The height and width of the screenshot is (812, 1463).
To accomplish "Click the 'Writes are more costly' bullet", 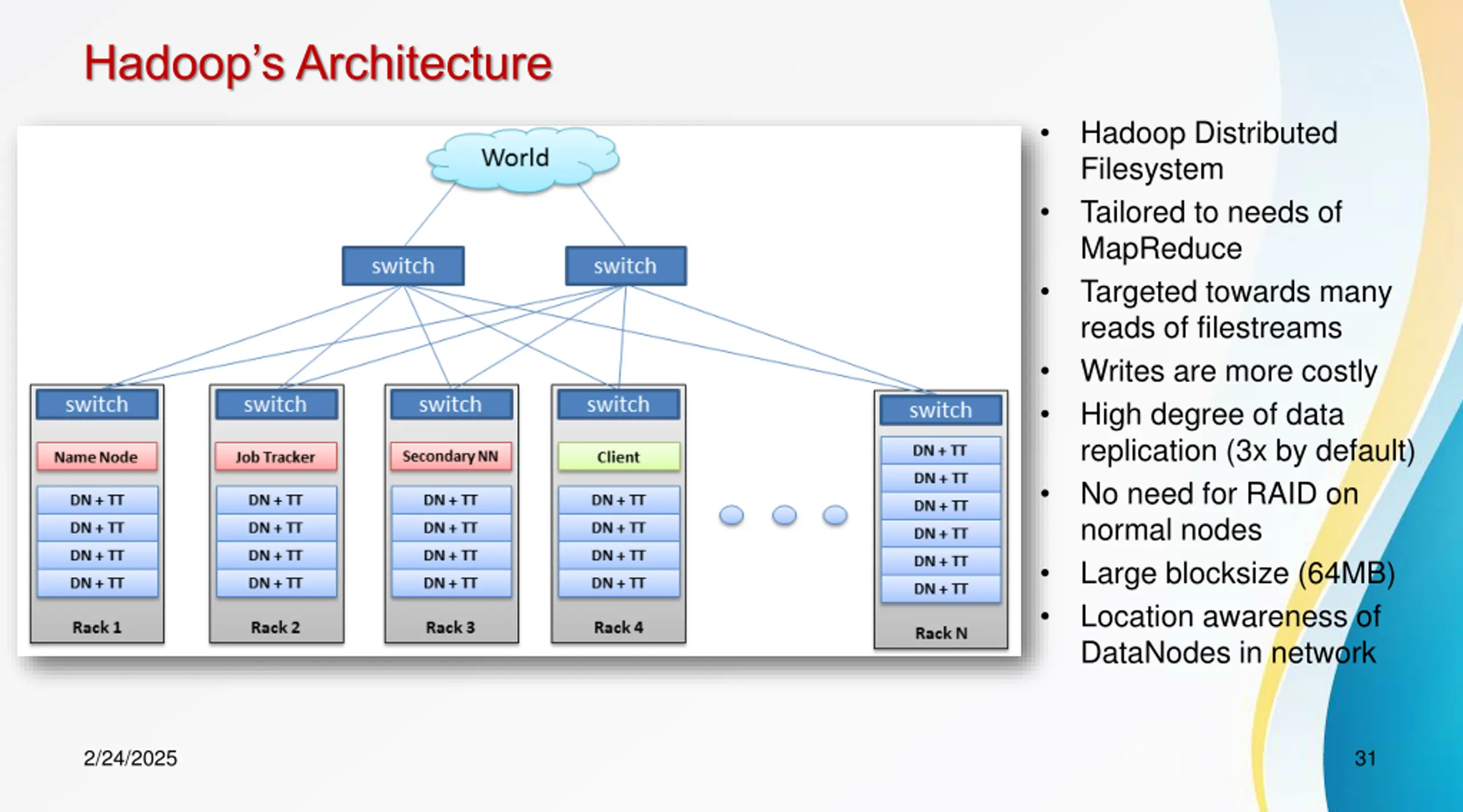I will pos(1229,371).
